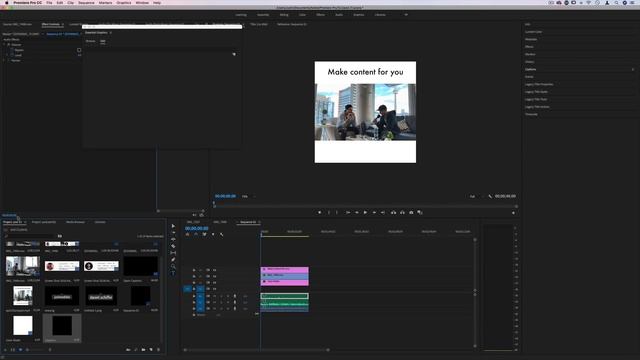Toggle Snap in the timeline header
Image resolution: width=640 pixels, height=360 pixels.
tap(196, 234)
